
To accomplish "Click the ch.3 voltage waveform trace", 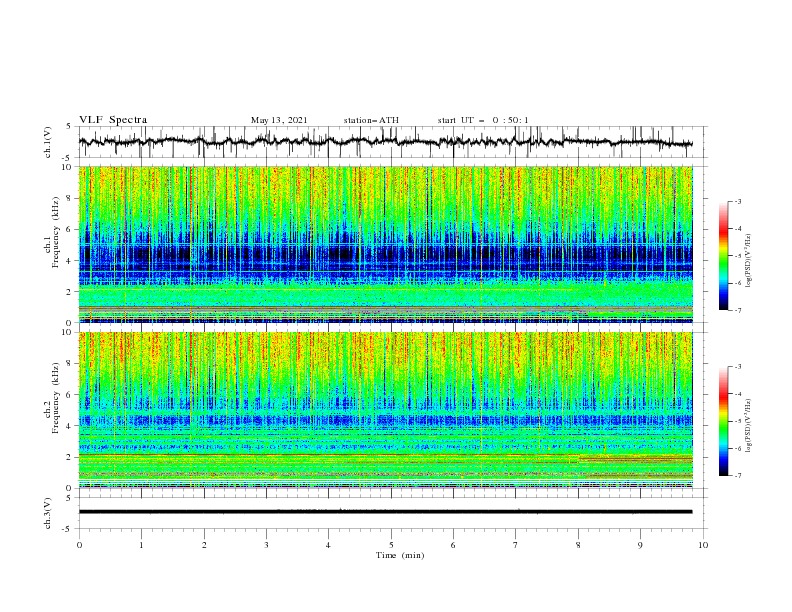I will point(386,512).
